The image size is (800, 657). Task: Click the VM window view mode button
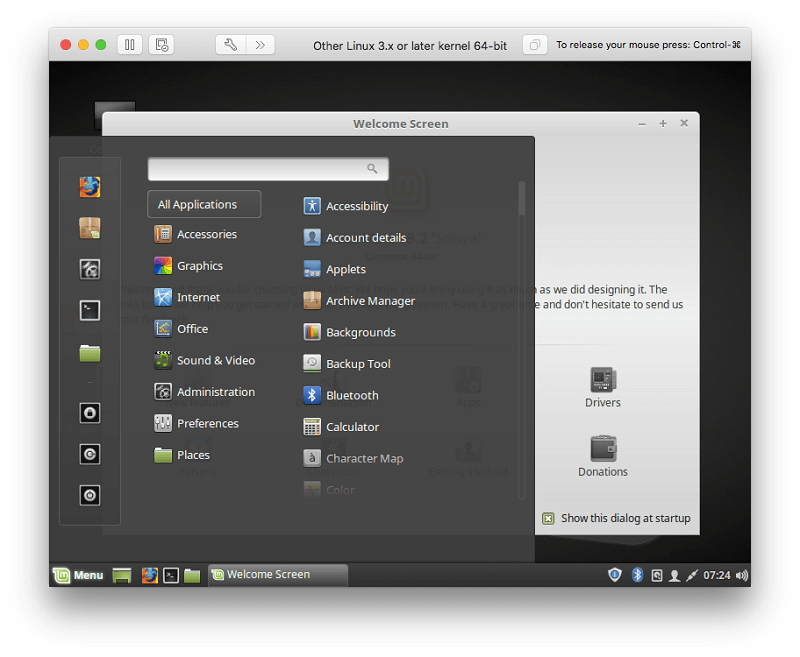coord(535,45)
